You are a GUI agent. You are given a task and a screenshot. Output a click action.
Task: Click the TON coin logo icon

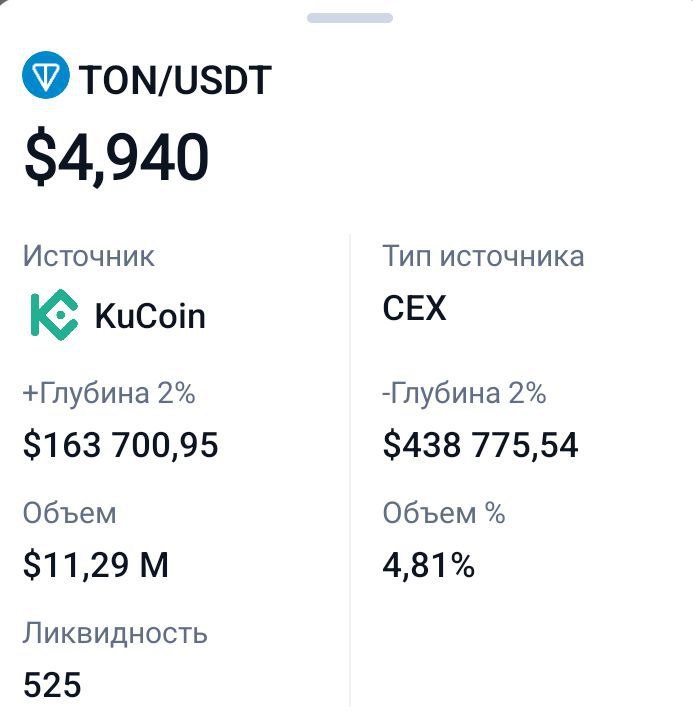(x=45, y=79)
